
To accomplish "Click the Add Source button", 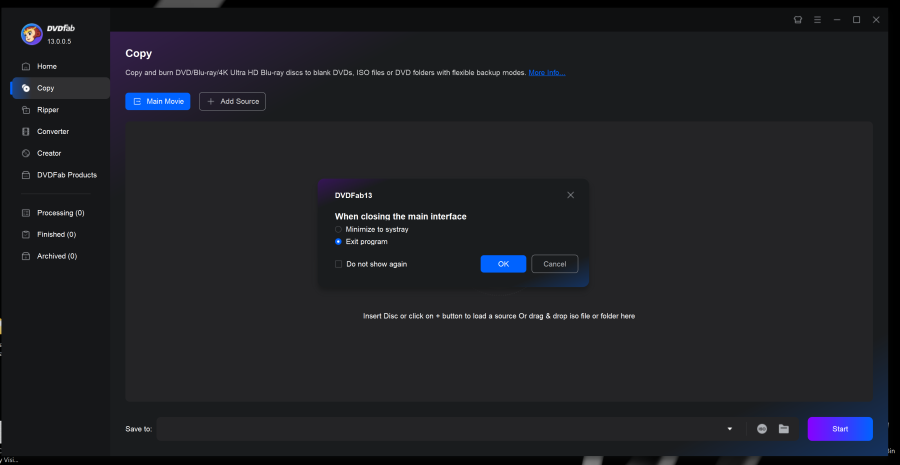I will (232, 101).
